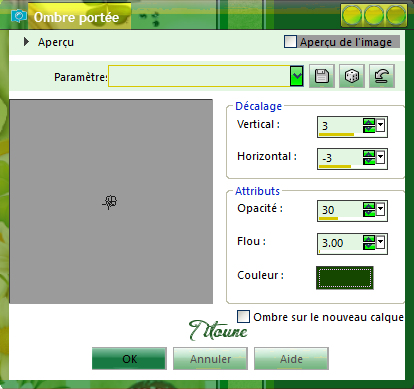414x389 pixels.
Task: Check Ombre sur le nouveau calque
Action: pyautogui.click(x=243, y=317)
